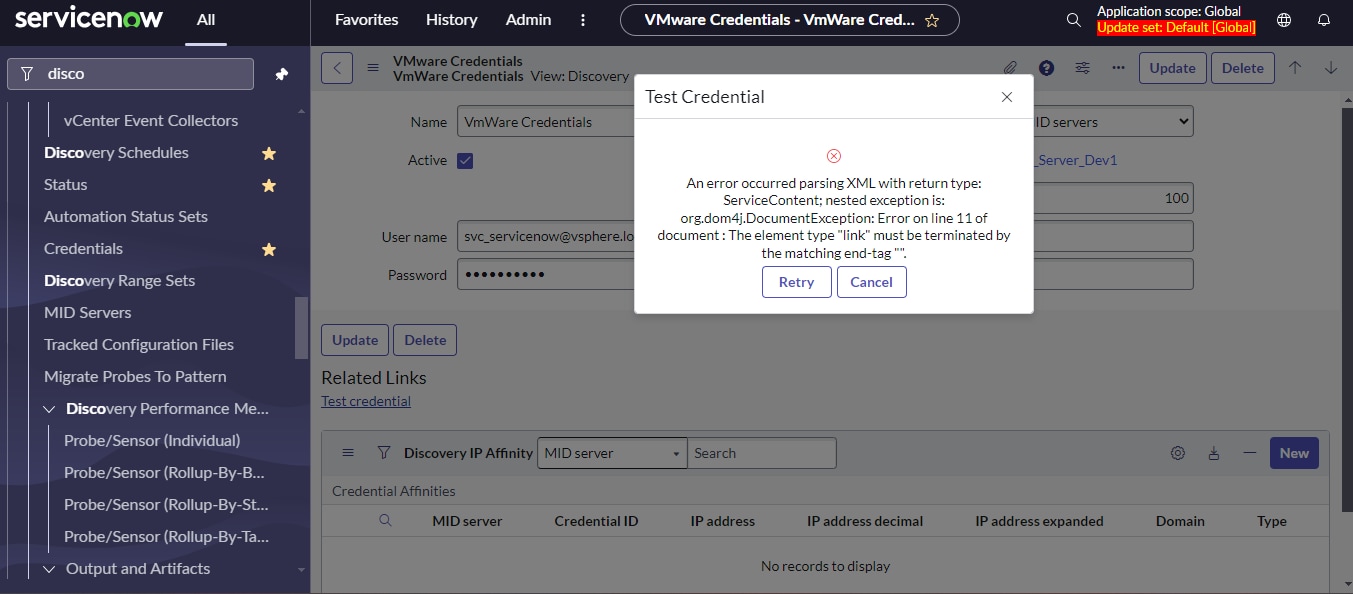
Task: Toggle favorite star for Credentials module
Action: [x=269, y=250]
